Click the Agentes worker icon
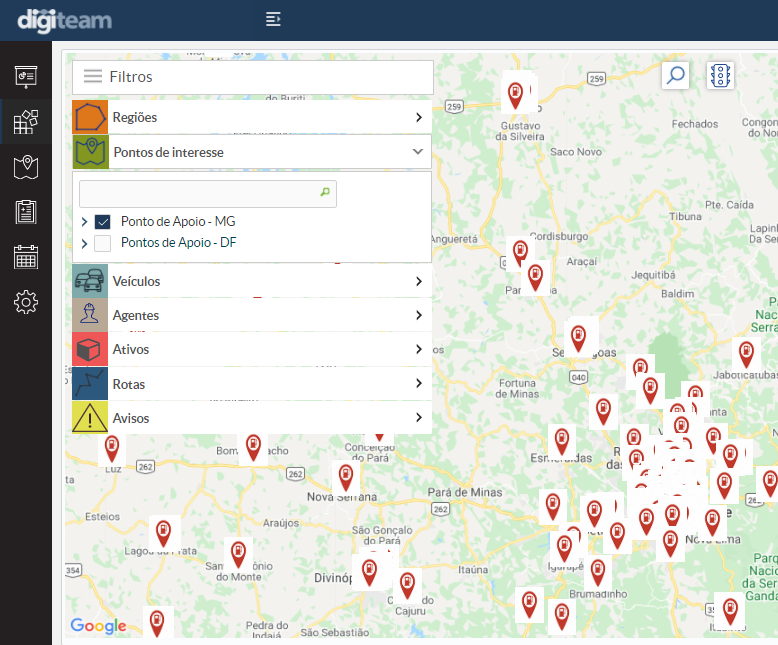 coord(90,315)
